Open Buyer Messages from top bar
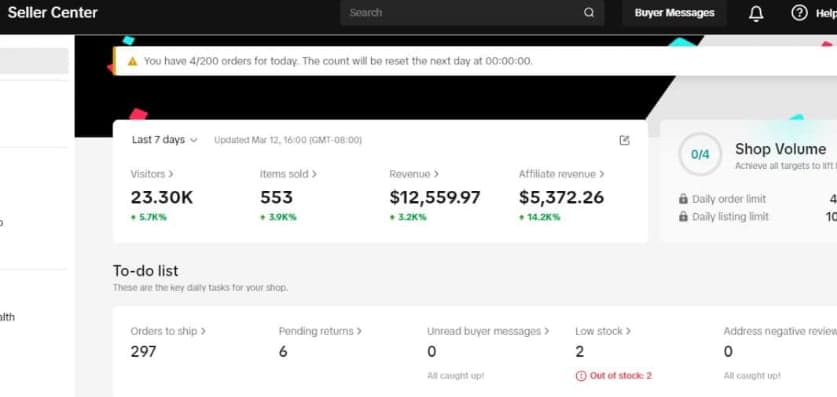This screenshot has width=837, height=397. (x=674, y=13)
